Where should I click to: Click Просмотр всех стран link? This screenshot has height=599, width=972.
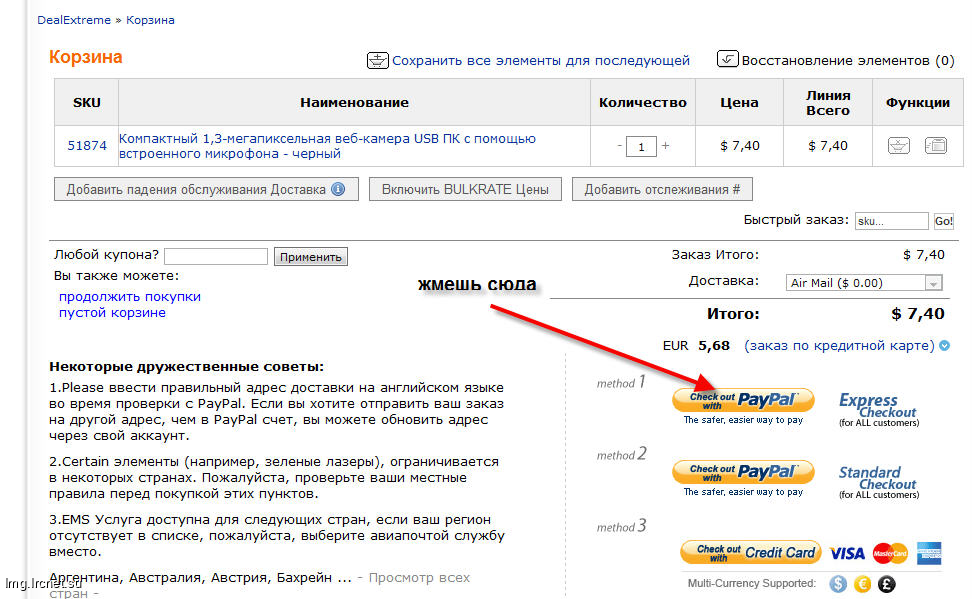pos(419,578)
